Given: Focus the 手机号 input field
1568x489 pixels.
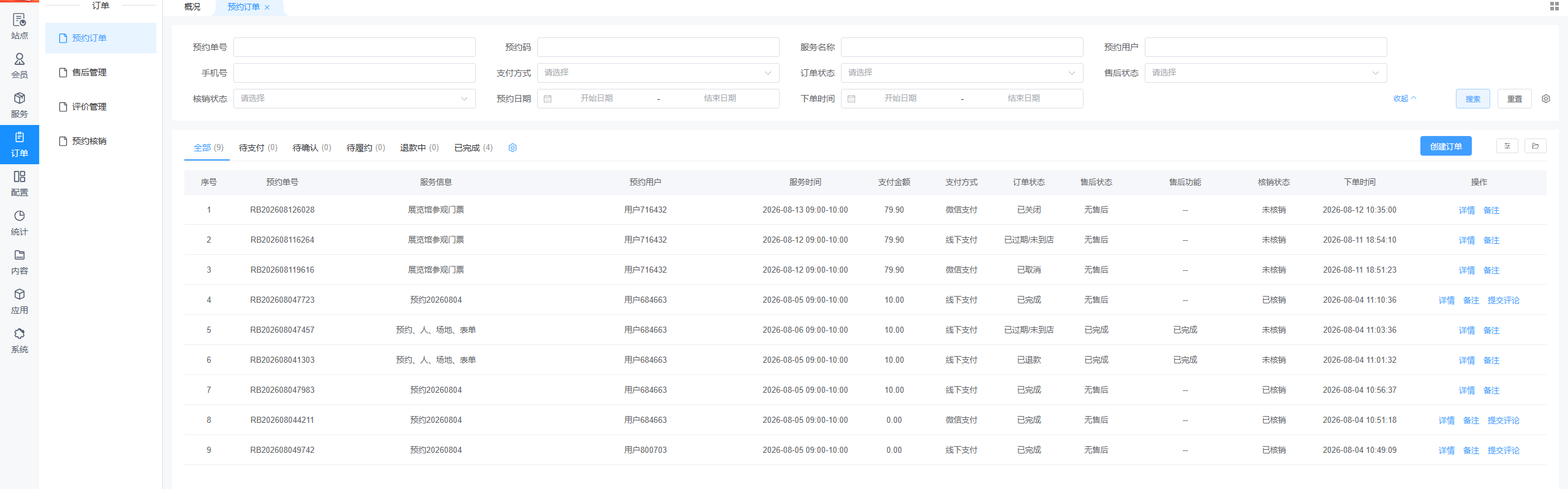Looking at the screenshot, I should pos(354,73).
